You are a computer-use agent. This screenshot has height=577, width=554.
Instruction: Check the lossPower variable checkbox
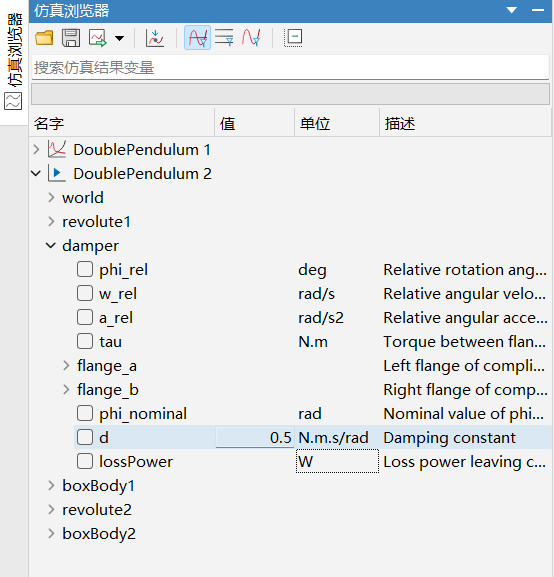click(x=85, y=461)
